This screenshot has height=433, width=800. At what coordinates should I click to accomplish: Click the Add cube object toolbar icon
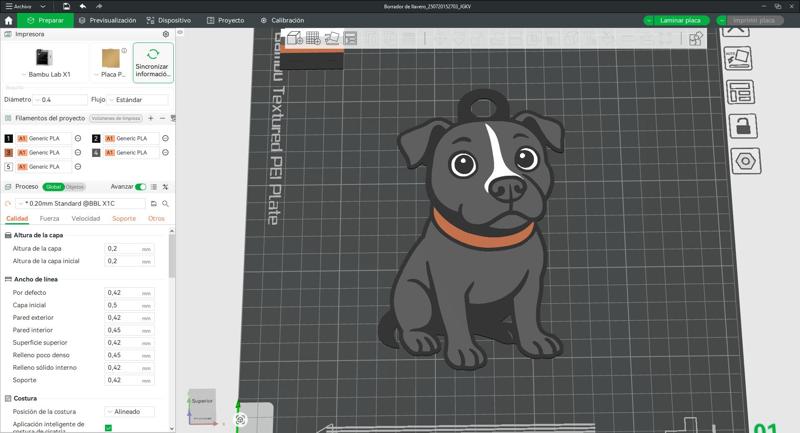click(x=294, y=38)
